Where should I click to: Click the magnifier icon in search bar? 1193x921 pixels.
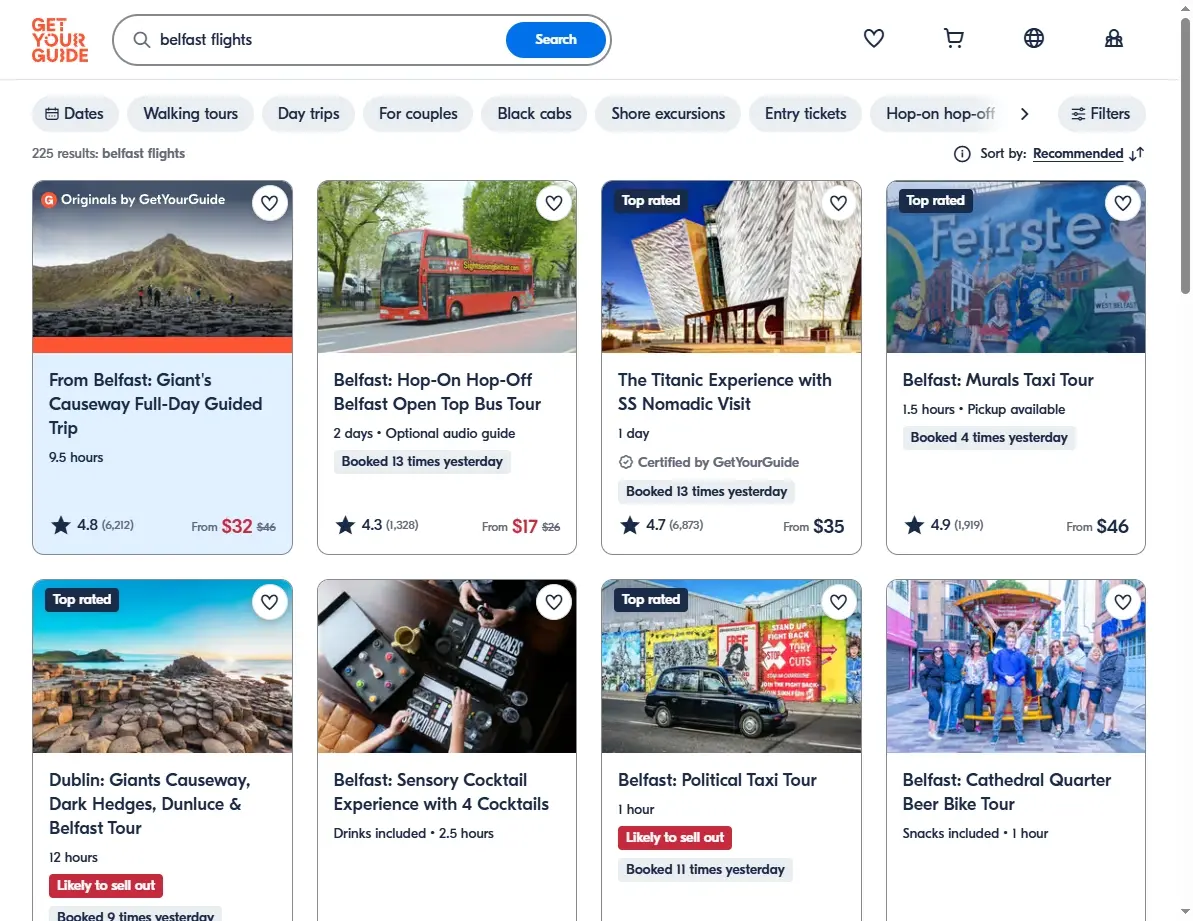(x=142, y=40)
